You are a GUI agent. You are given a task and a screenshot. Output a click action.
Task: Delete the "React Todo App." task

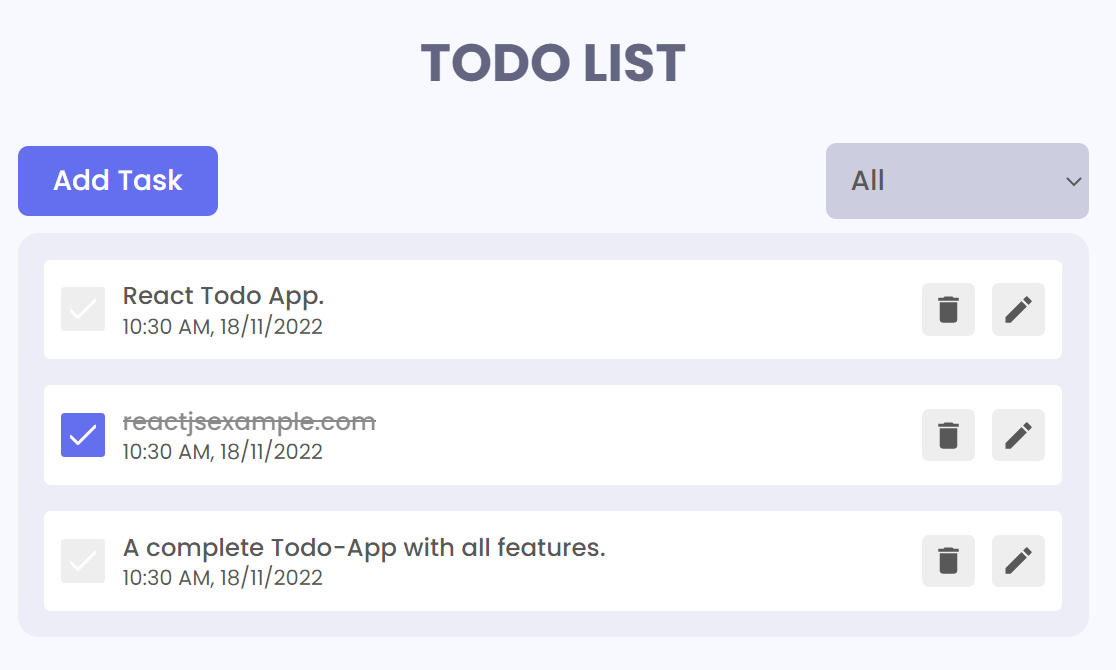click(x=948, y=310)
